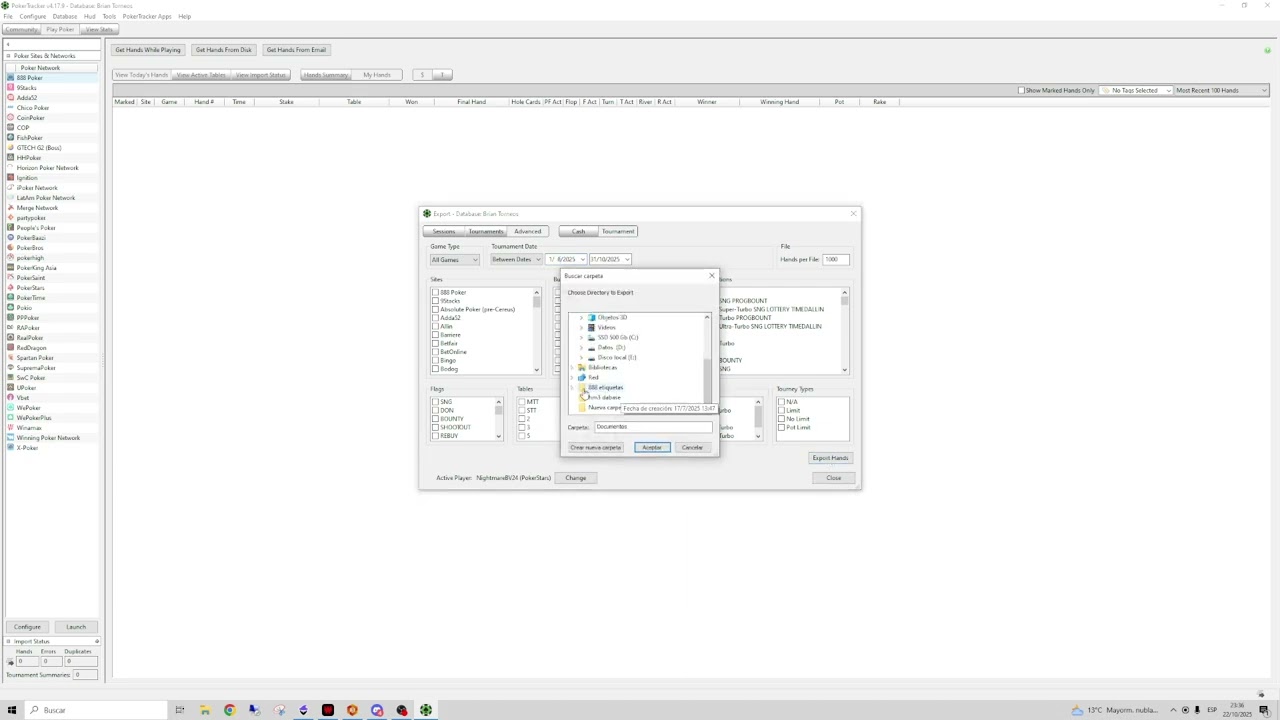The width and height of the screenshot is (1280, 720).
Task: Select the CoinPoker icon in sidebar
Action: [10, 118]
